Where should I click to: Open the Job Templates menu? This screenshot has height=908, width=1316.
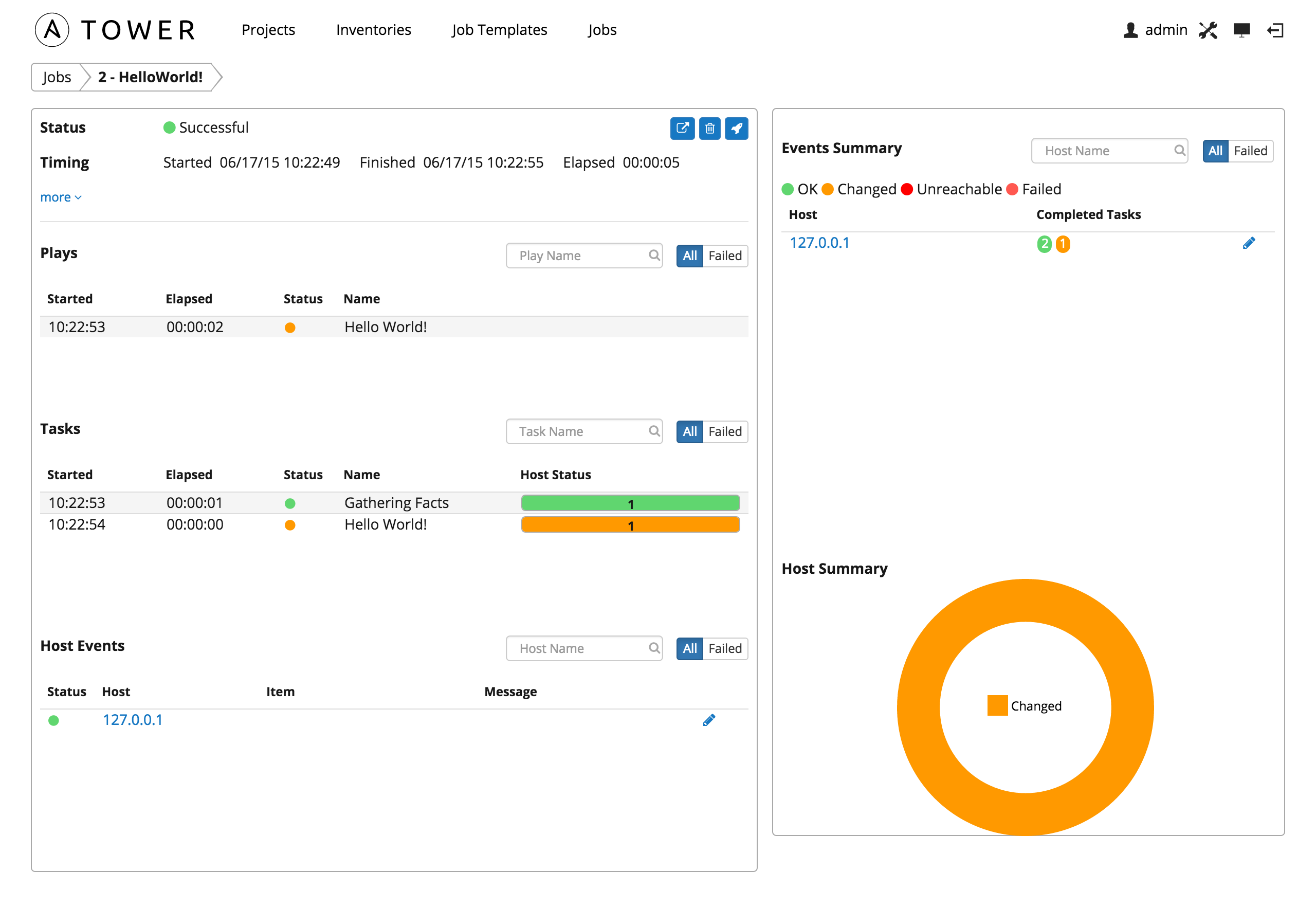pos(499,30)
